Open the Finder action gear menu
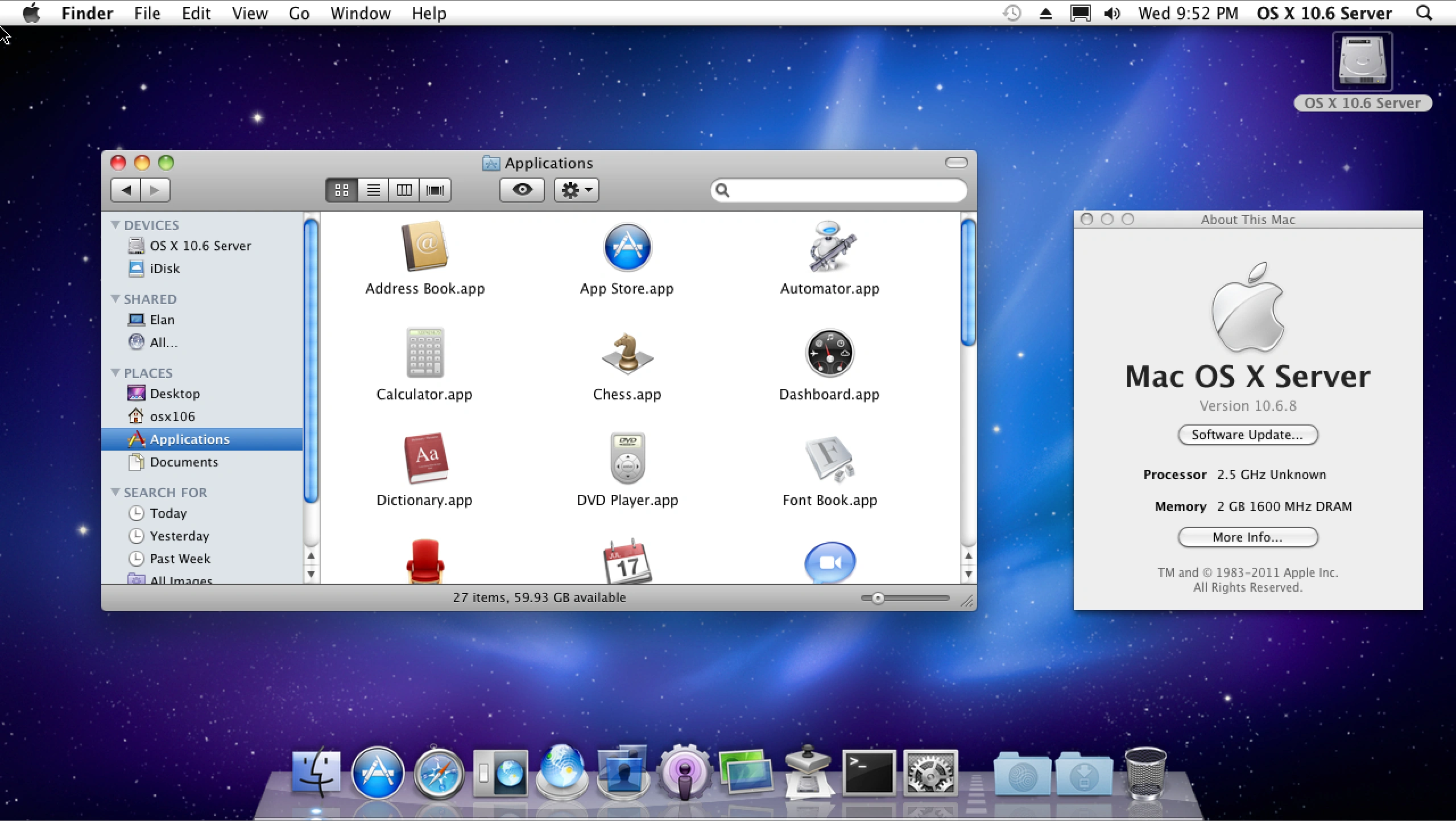Screen dimensions: 1456x821 tap(576, 190)
